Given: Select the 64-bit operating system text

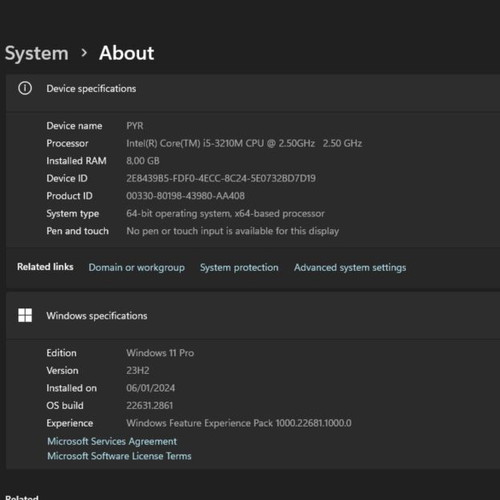Looking at the screenshot, I should pyautogui.click(x=225, y=213).
